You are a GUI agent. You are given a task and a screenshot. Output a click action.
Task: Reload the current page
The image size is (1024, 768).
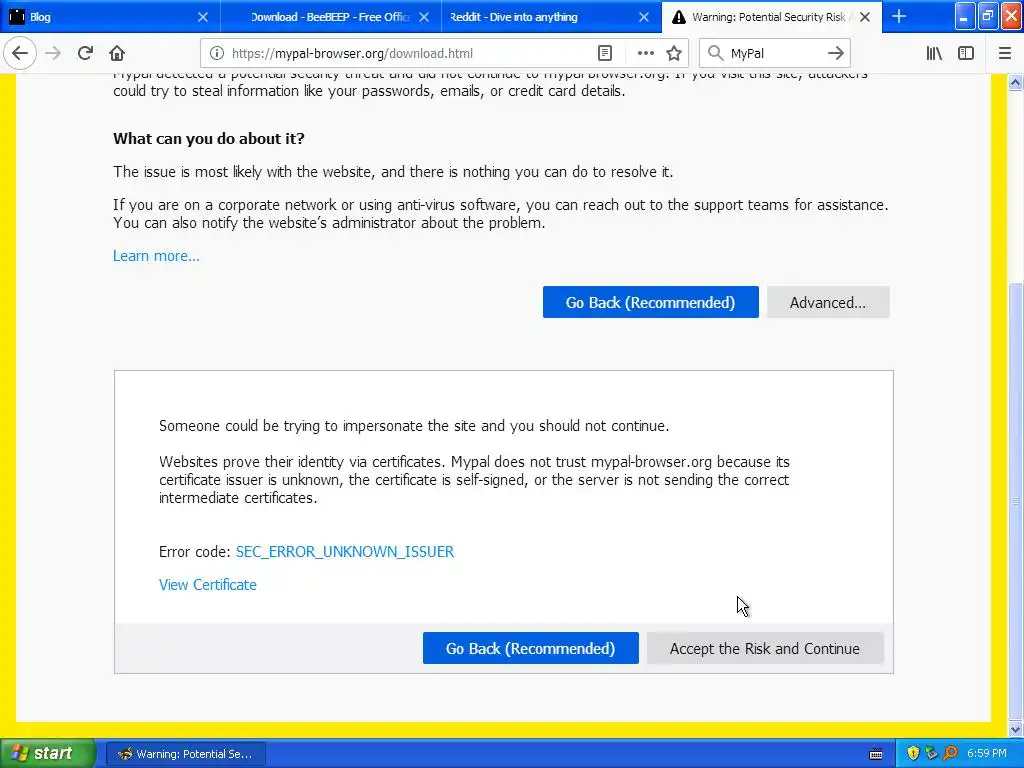(85, 53)
